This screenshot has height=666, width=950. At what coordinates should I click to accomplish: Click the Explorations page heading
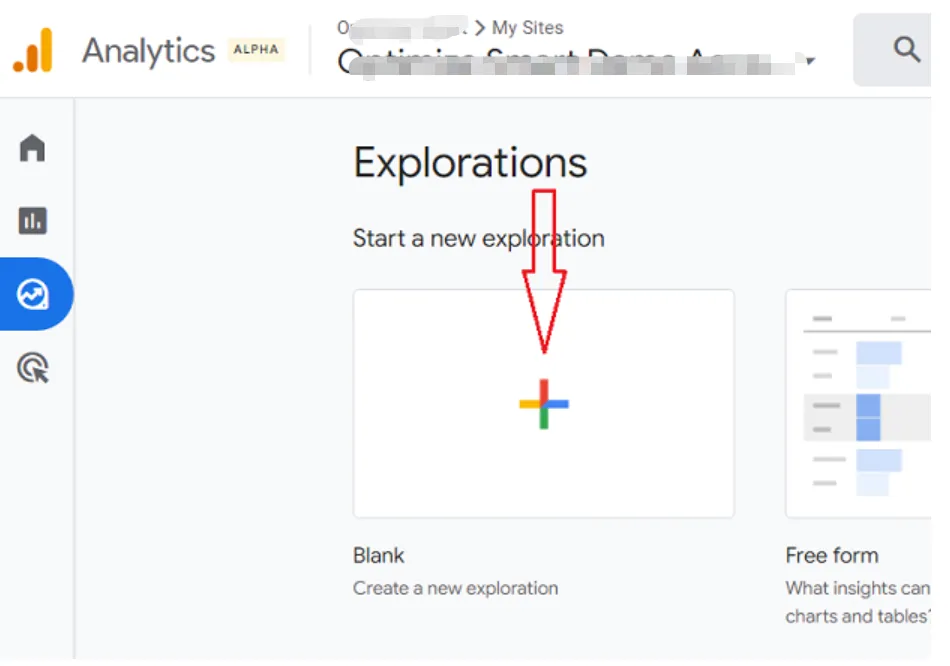point(470,164)
